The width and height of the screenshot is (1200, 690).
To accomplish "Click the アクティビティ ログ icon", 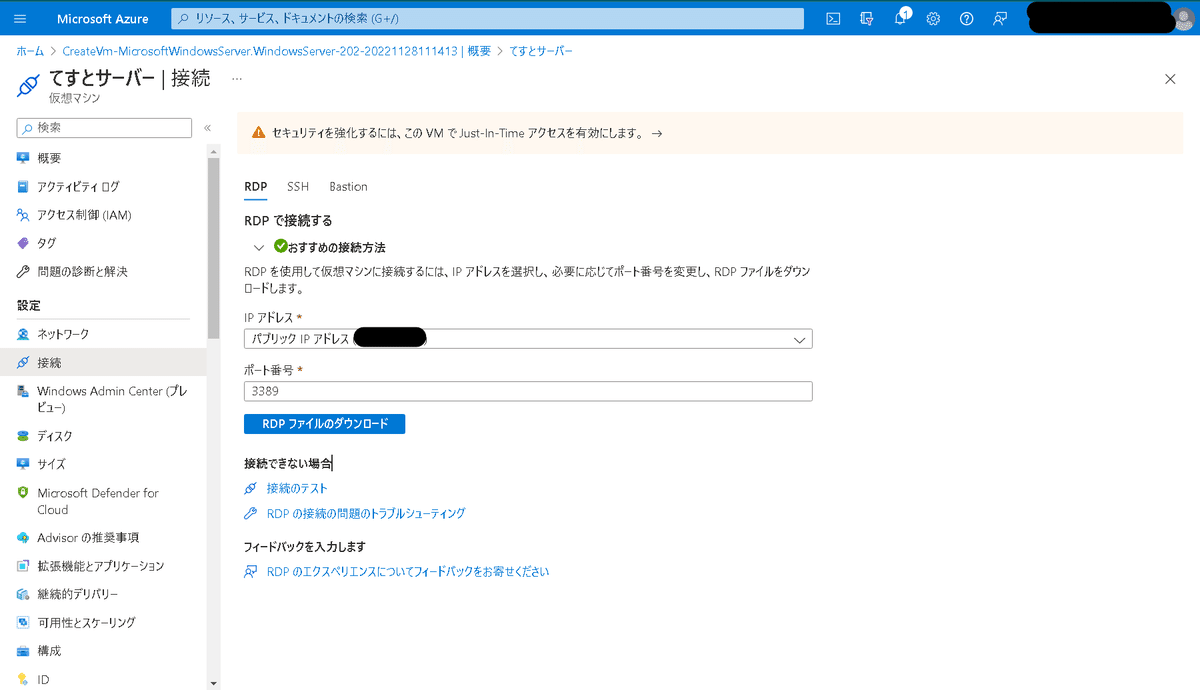I will pos(23,186).
